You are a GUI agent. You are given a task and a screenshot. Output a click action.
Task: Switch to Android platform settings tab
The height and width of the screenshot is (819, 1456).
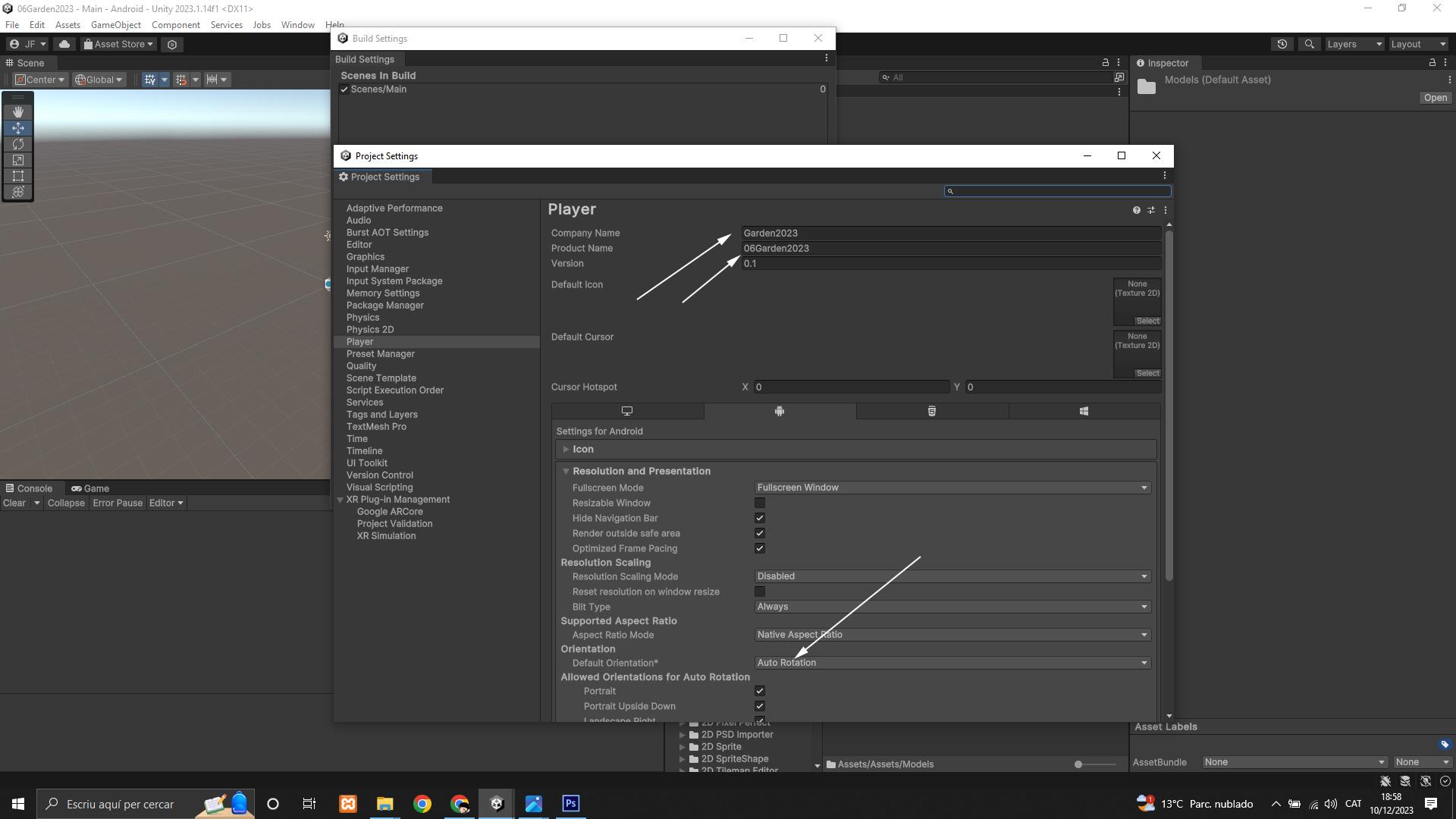tap(780, 411)
